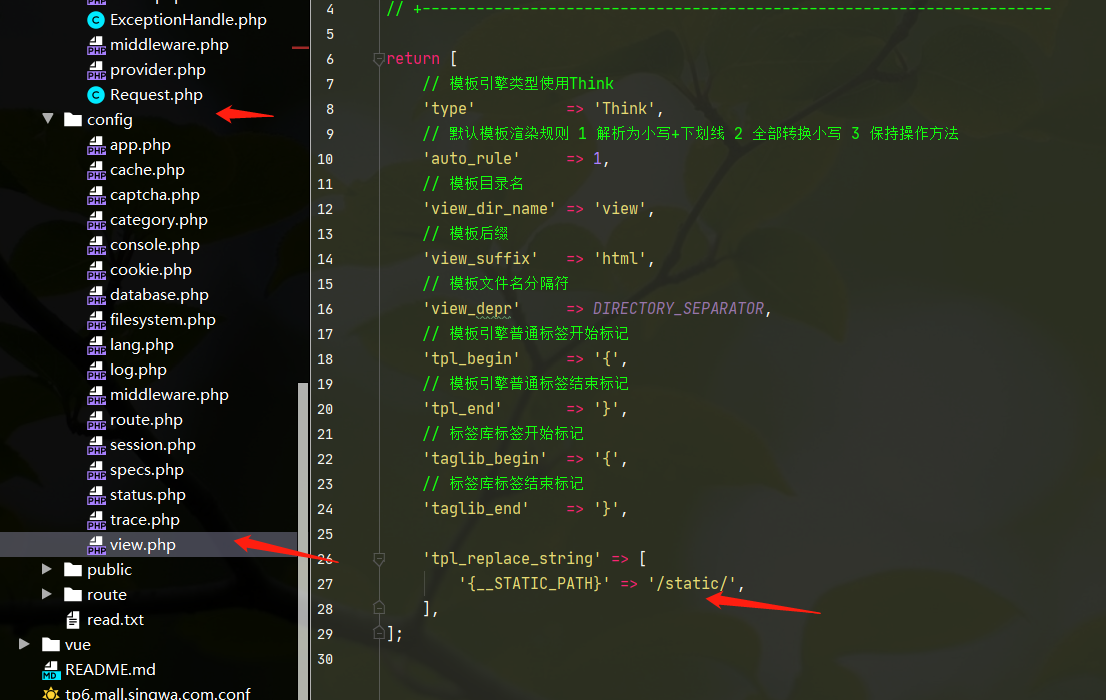Click fold end marker at line 29
This screenshot has width=1106, height=700.
pos(379,632)
